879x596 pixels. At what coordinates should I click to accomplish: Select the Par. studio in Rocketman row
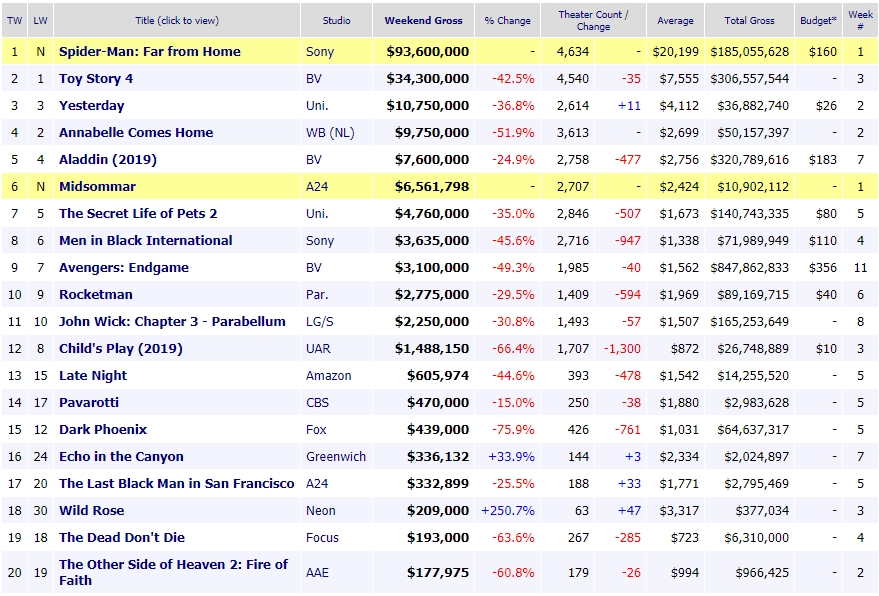click(317, 294)
